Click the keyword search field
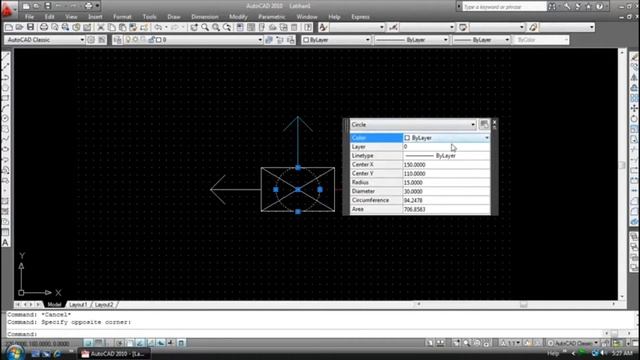This screenshot has width=640, height=360. (x=504, y=7)
